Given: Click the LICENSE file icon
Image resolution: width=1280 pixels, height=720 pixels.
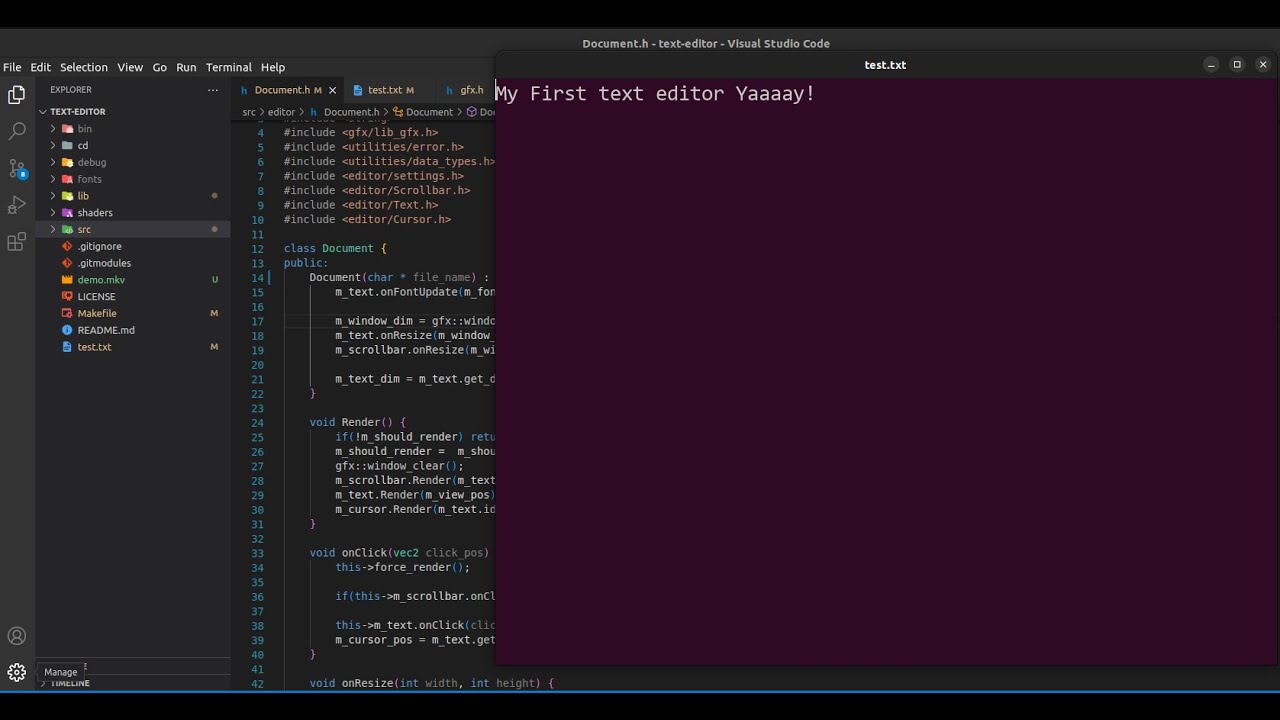Looking at the screenshot, I should [68, 297].
